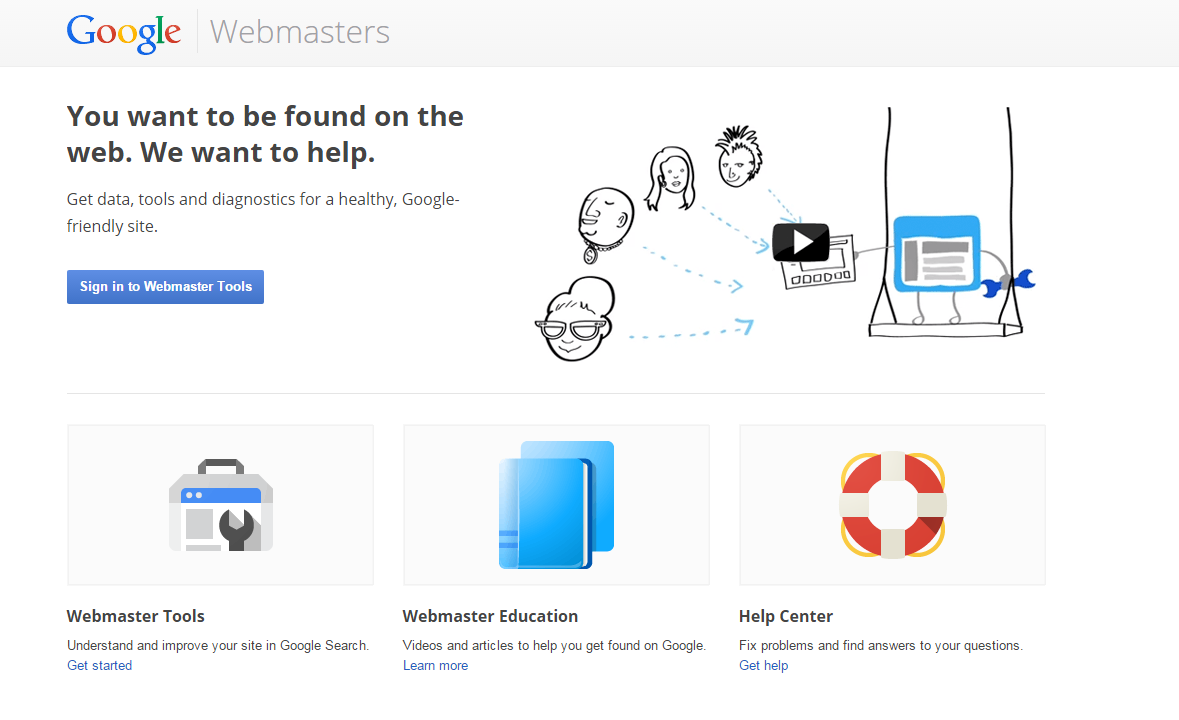The width and height of the screenshot is (1179, 720).
Task: Click the blue browser window illustration
Action: pos(937,251)
